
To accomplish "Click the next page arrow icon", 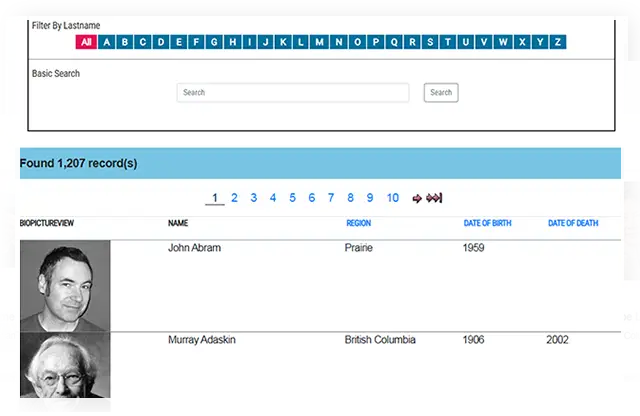I will click(x=417, y=198).
